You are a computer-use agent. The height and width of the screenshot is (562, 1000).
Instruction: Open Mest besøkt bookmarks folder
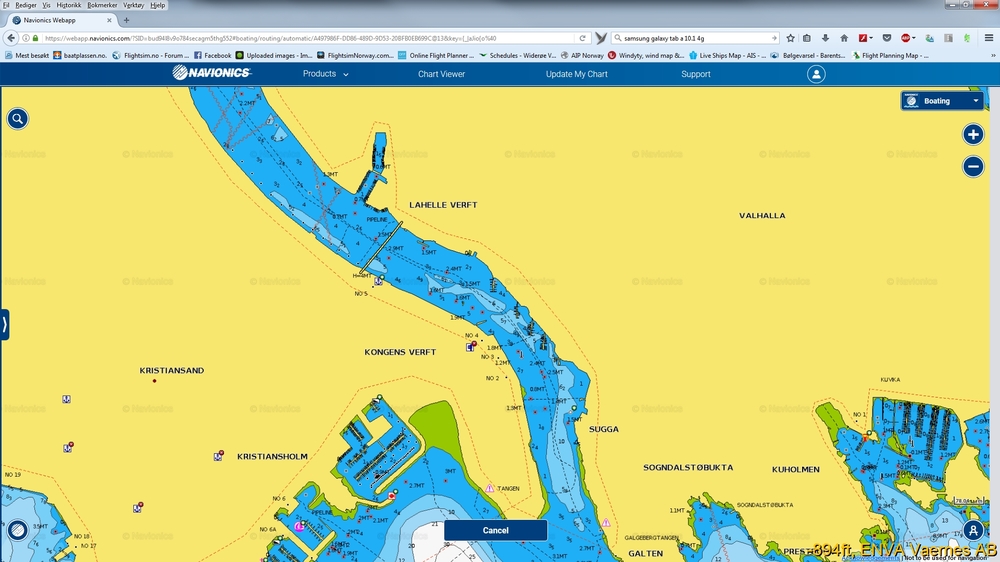27,55
